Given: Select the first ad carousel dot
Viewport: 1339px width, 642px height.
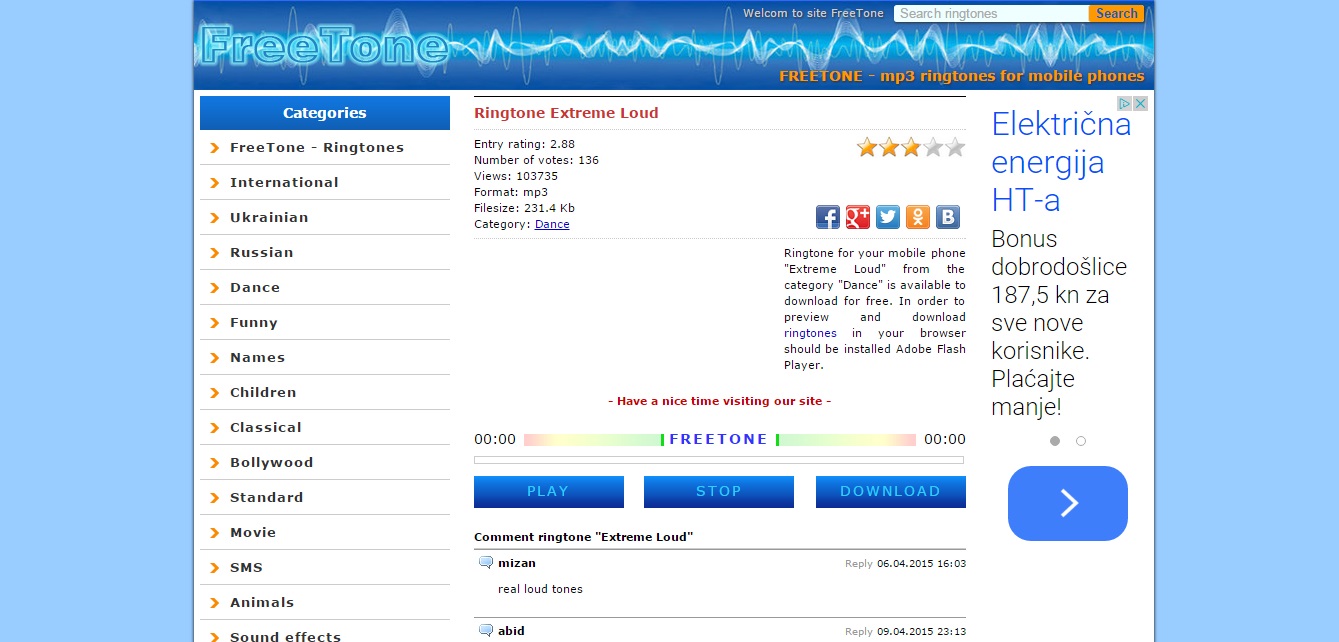Looking at the screenshot, I should coord(1055,441).
